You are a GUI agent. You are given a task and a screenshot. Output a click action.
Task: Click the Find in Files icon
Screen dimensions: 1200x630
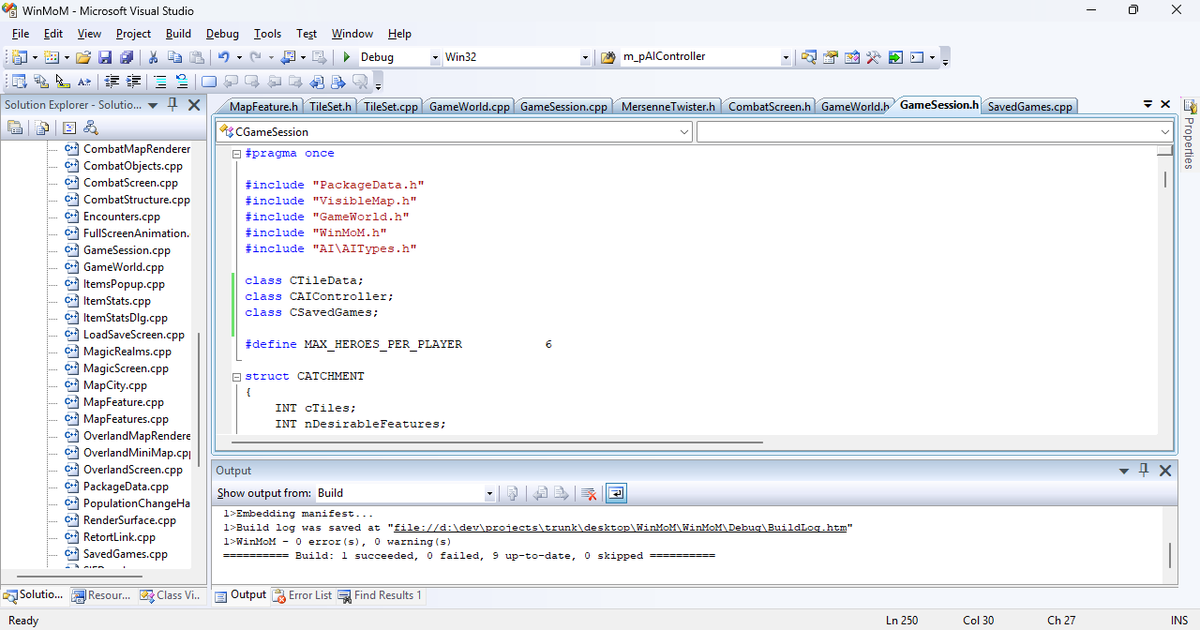[x=608, y=57]
